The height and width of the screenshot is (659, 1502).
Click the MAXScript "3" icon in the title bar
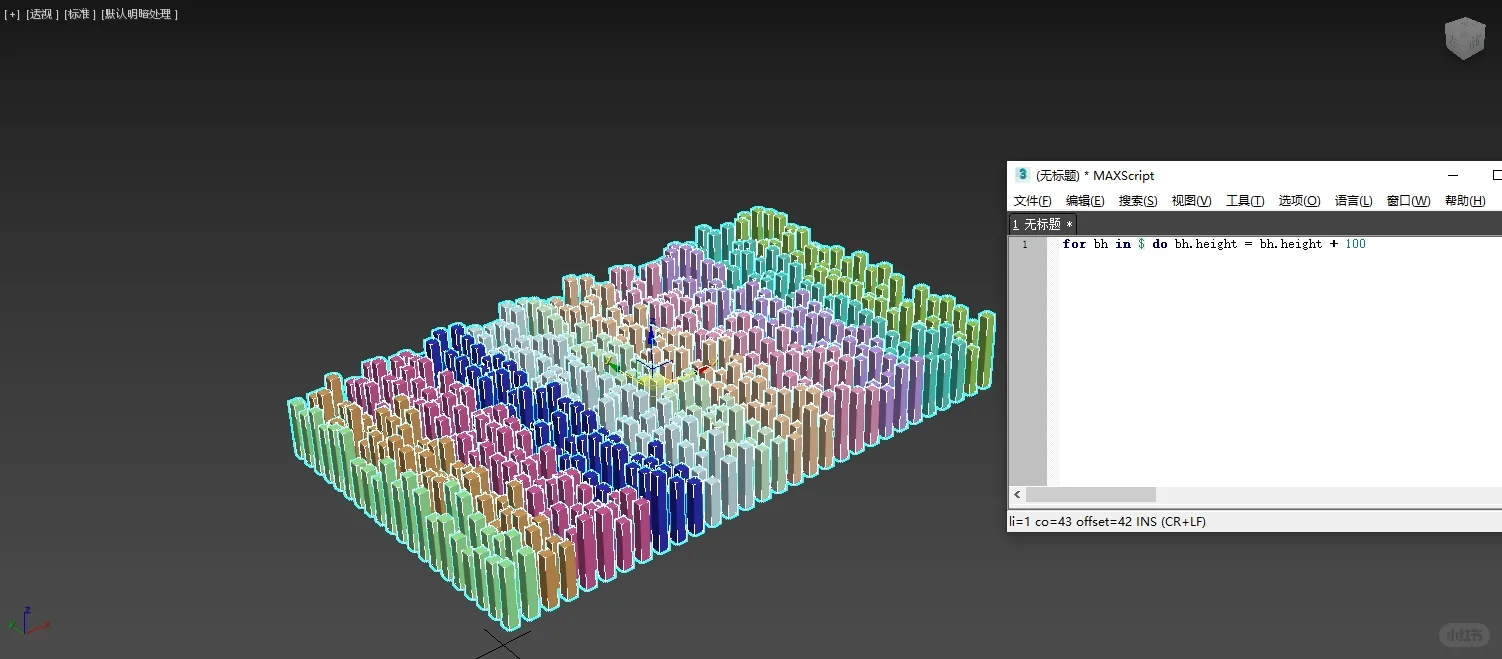[1022, 175]
